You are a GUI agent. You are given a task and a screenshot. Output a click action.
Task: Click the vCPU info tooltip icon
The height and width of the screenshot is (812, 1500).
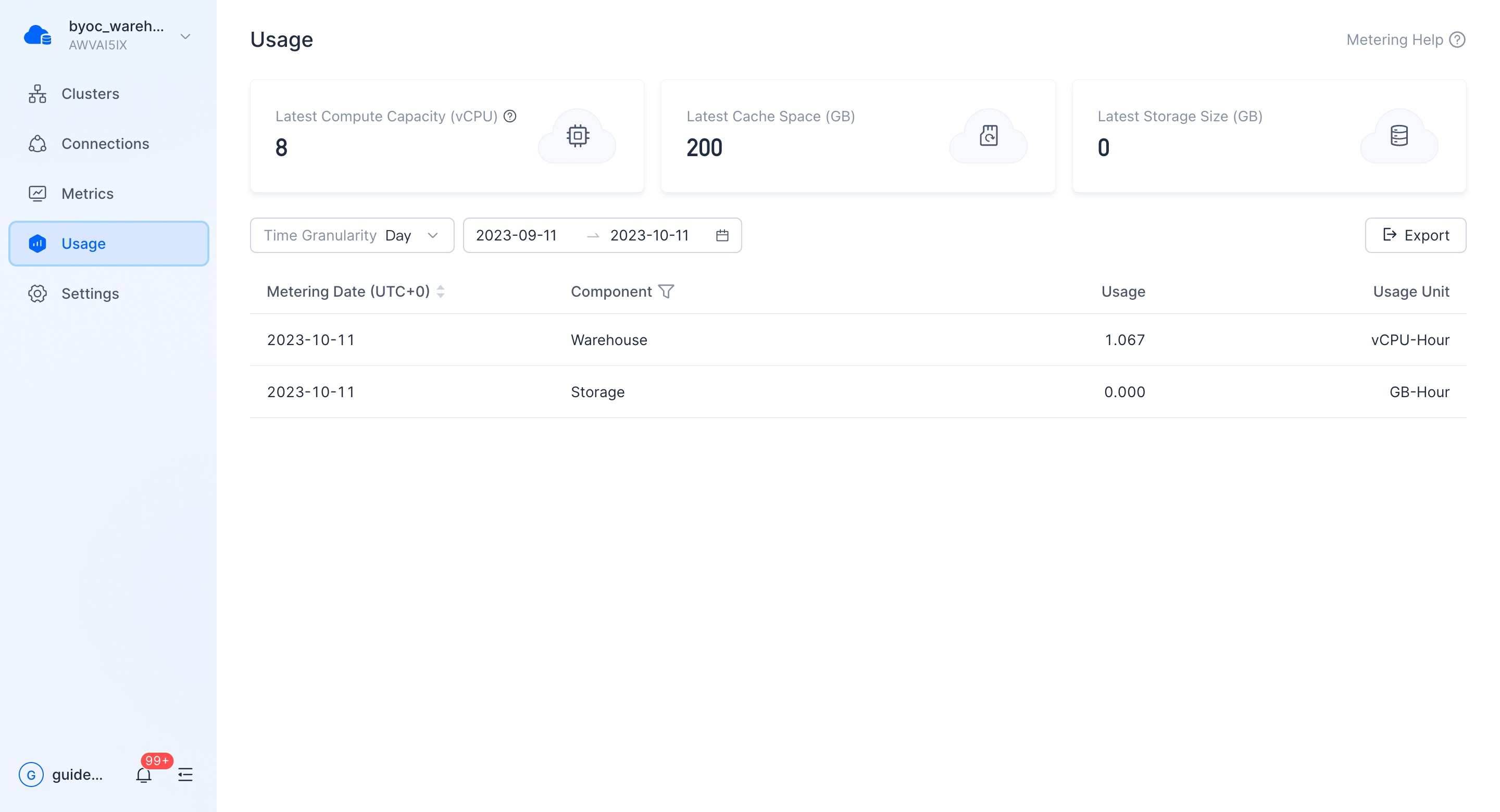[x=510, y=116]
